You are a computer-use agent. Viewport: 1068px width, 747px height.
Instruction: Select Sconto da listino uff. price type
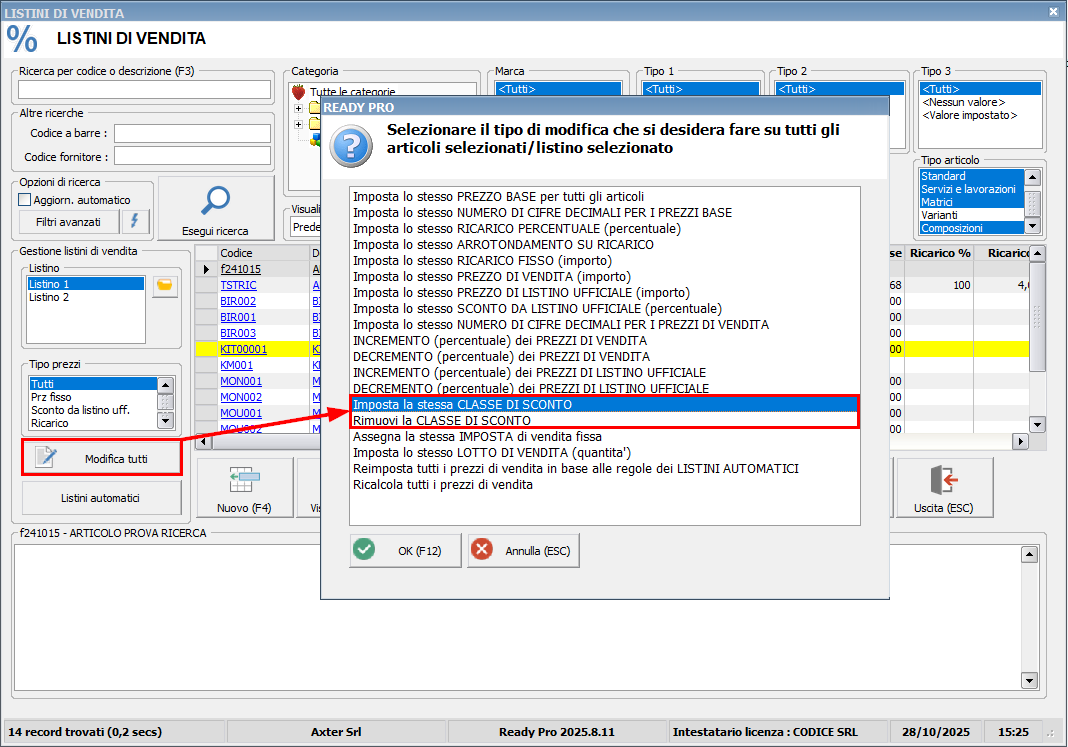click(93, 410)
